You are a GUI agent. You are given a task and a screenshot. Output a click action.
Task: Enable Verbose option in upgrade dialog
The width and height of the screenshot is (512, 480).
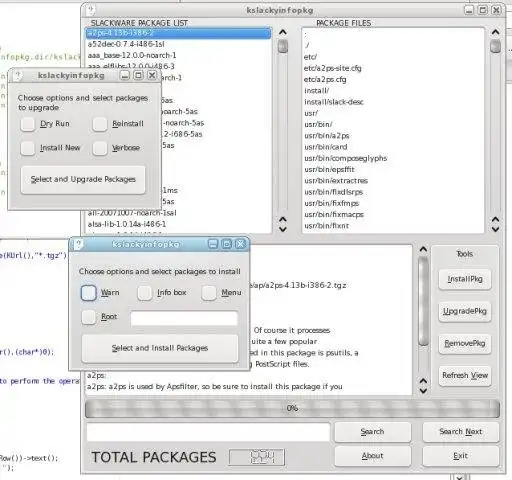[x=100, y=148]
